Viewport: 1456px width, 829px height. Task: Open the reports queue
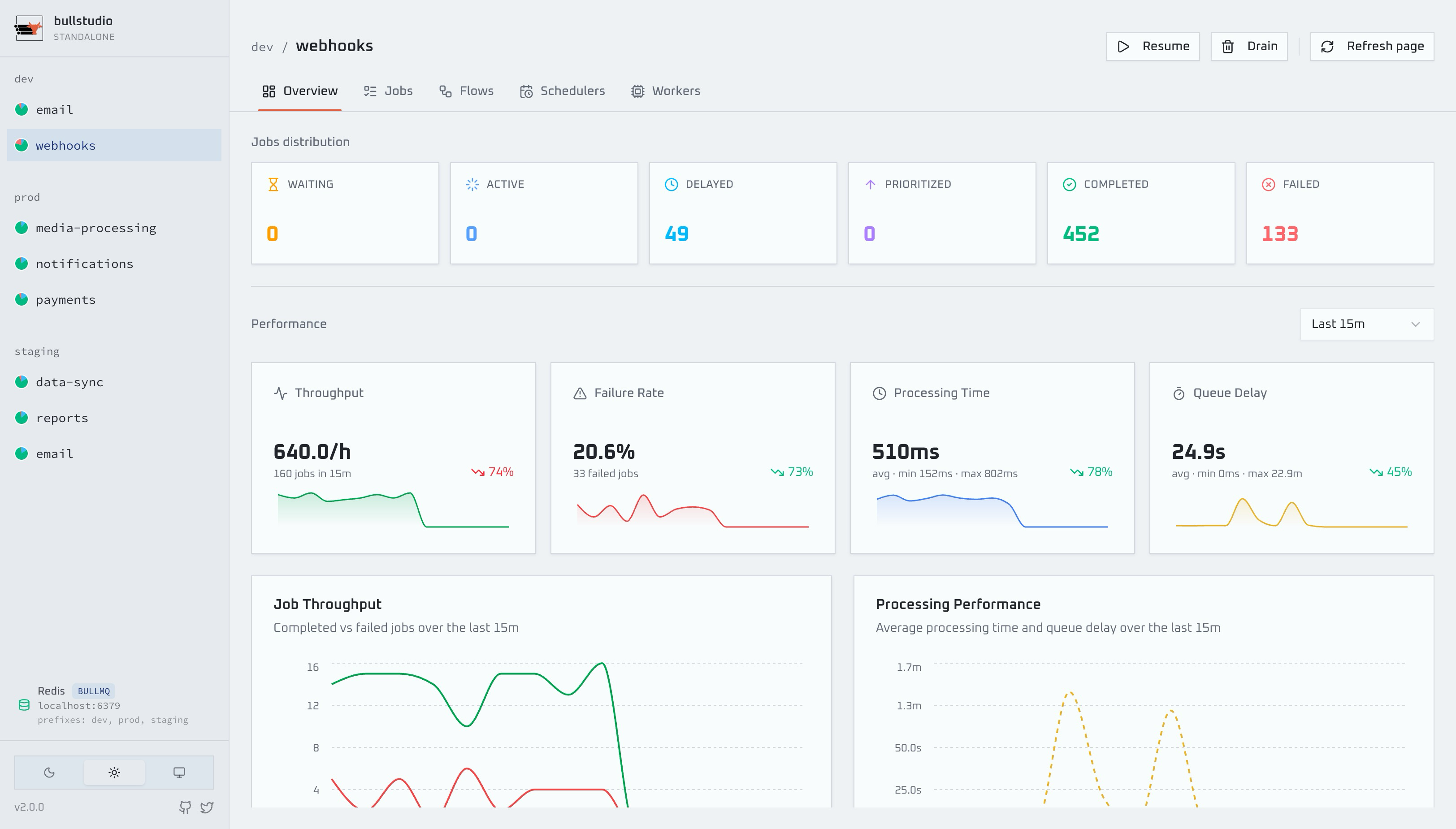pos(114,418)
